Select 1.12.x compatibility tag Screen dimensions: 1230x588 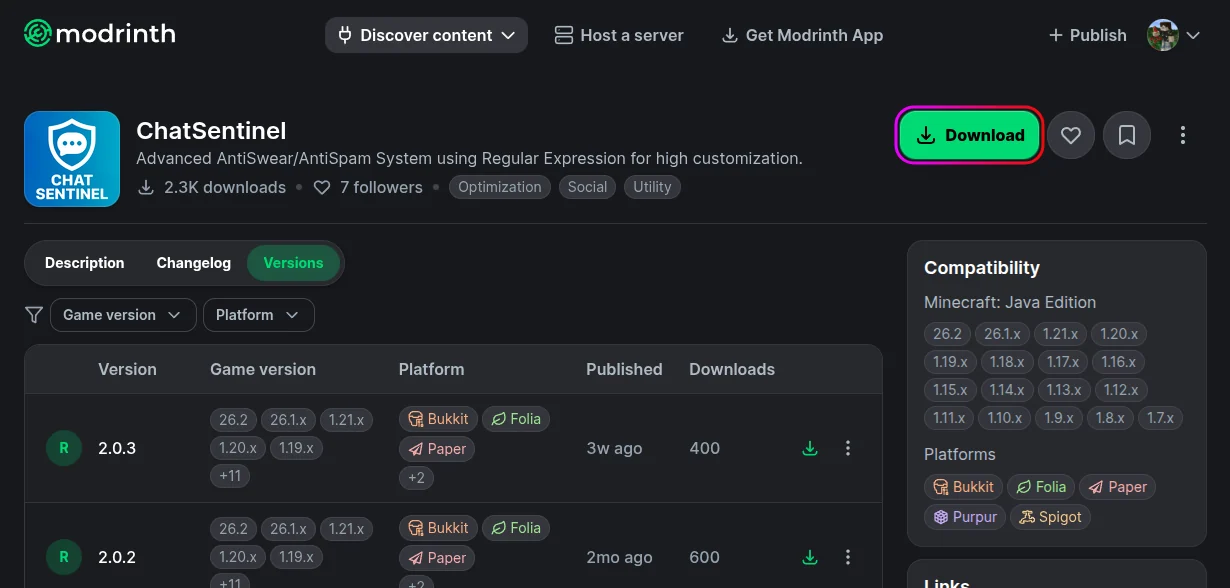[x=1121, y=390]
